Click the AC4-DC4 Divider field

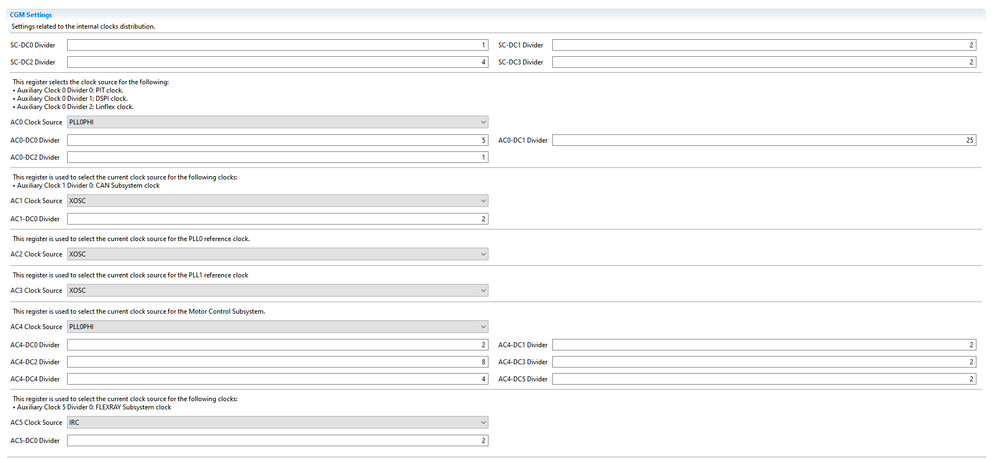tap(278, 379)
